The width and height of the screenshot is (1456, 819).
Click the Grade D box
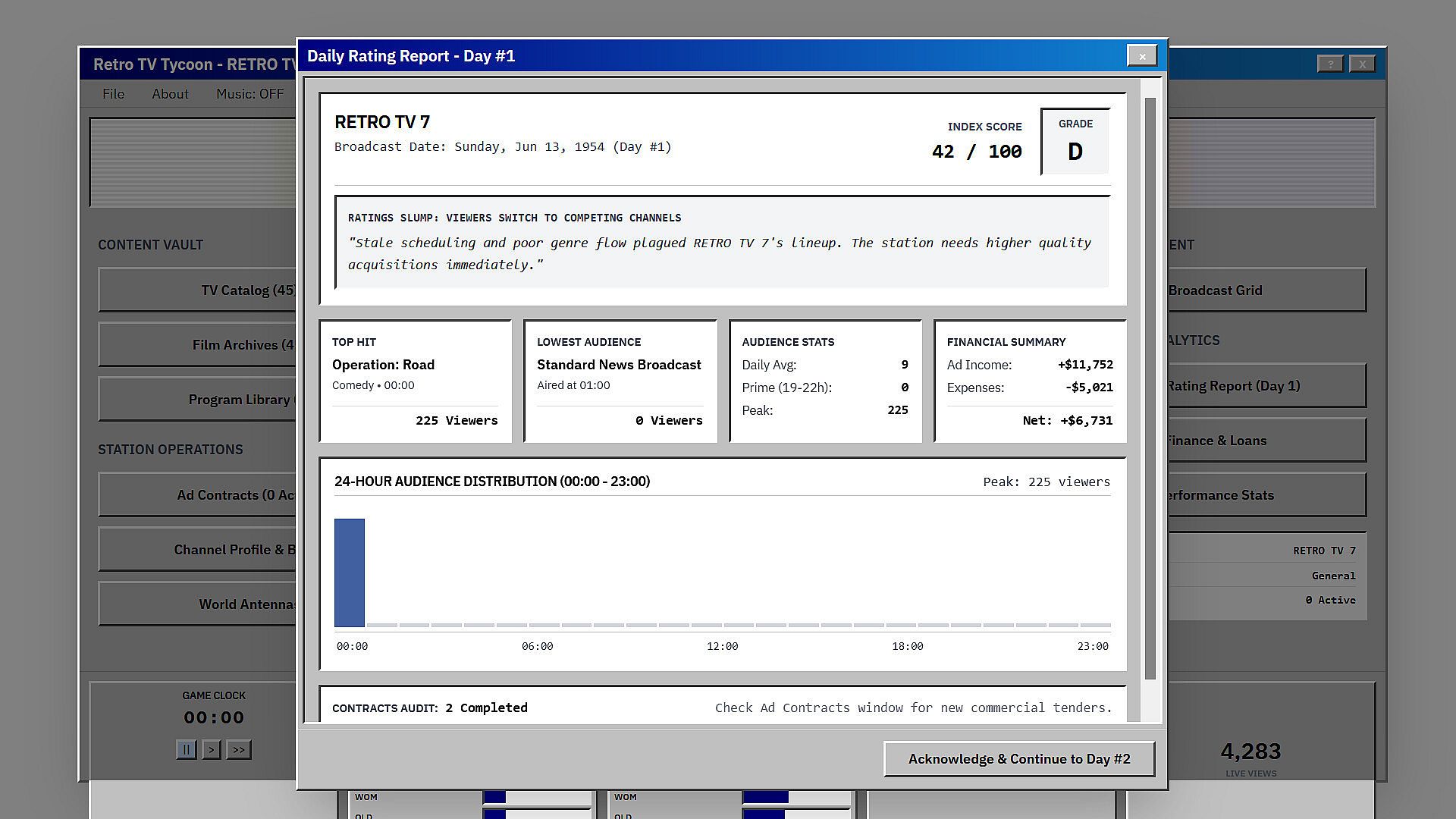point(1075,141)
